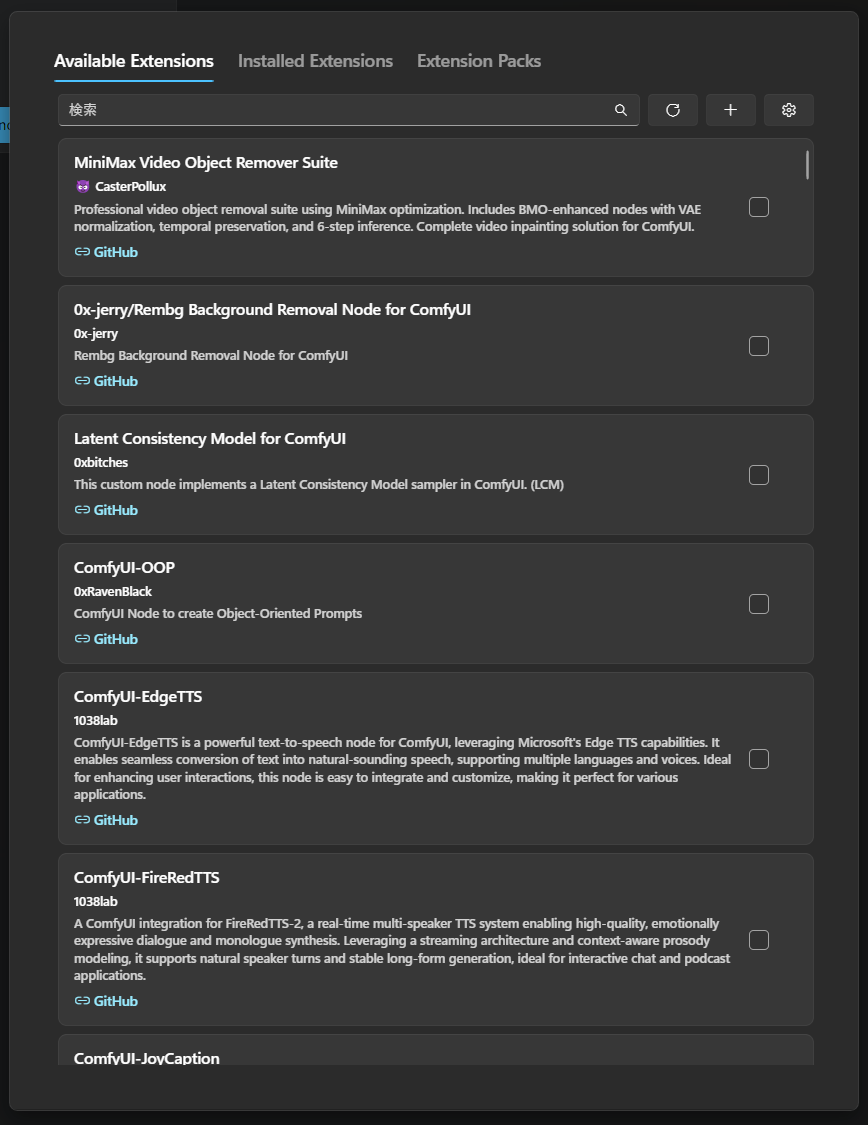868x1125 pixels.
Task: Click the refresh extensions icon
Action: [673, 110]
